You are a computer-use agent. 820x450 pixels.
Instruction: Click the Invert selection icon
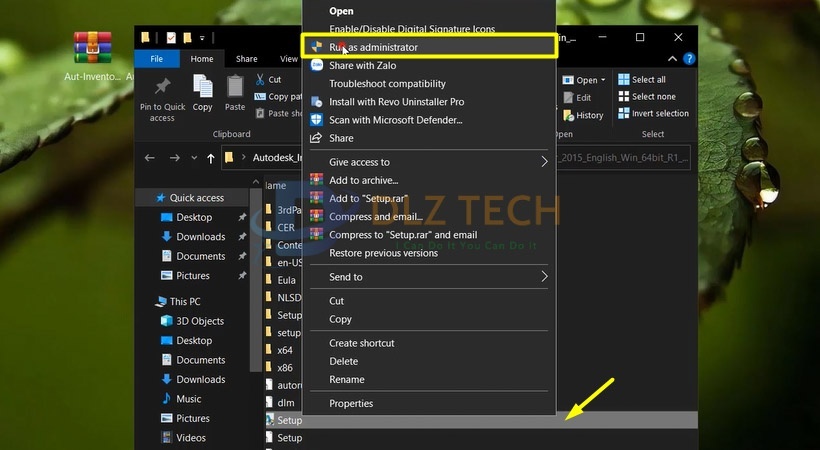624,113
